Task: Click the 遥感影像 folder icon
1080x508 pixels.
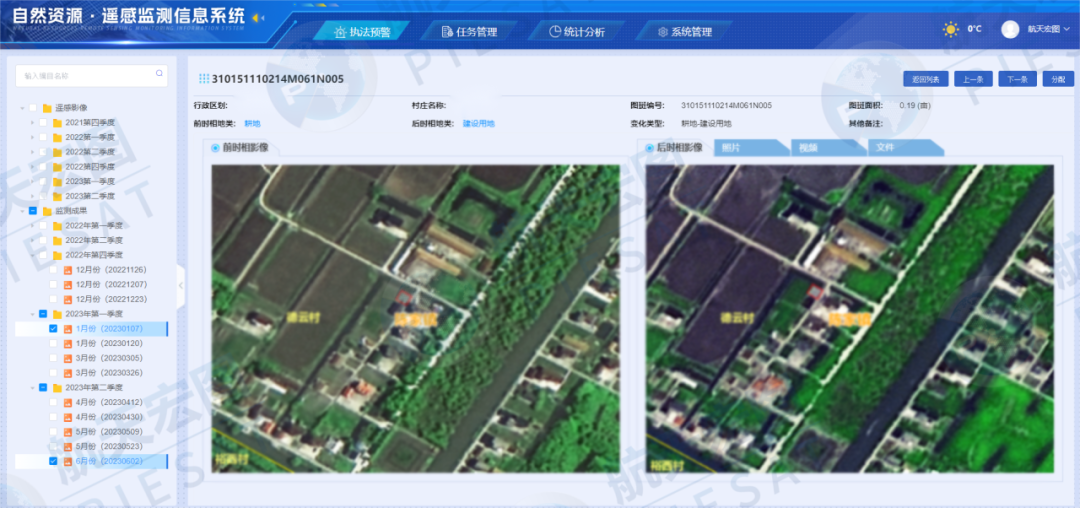Action: 46,108
